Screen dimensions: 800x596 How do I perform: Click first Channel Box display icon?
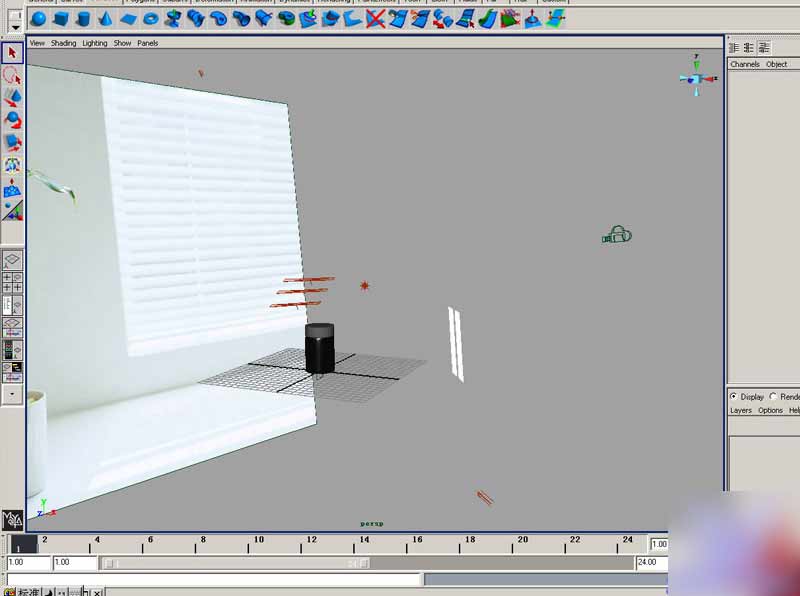tap(734, 48)
